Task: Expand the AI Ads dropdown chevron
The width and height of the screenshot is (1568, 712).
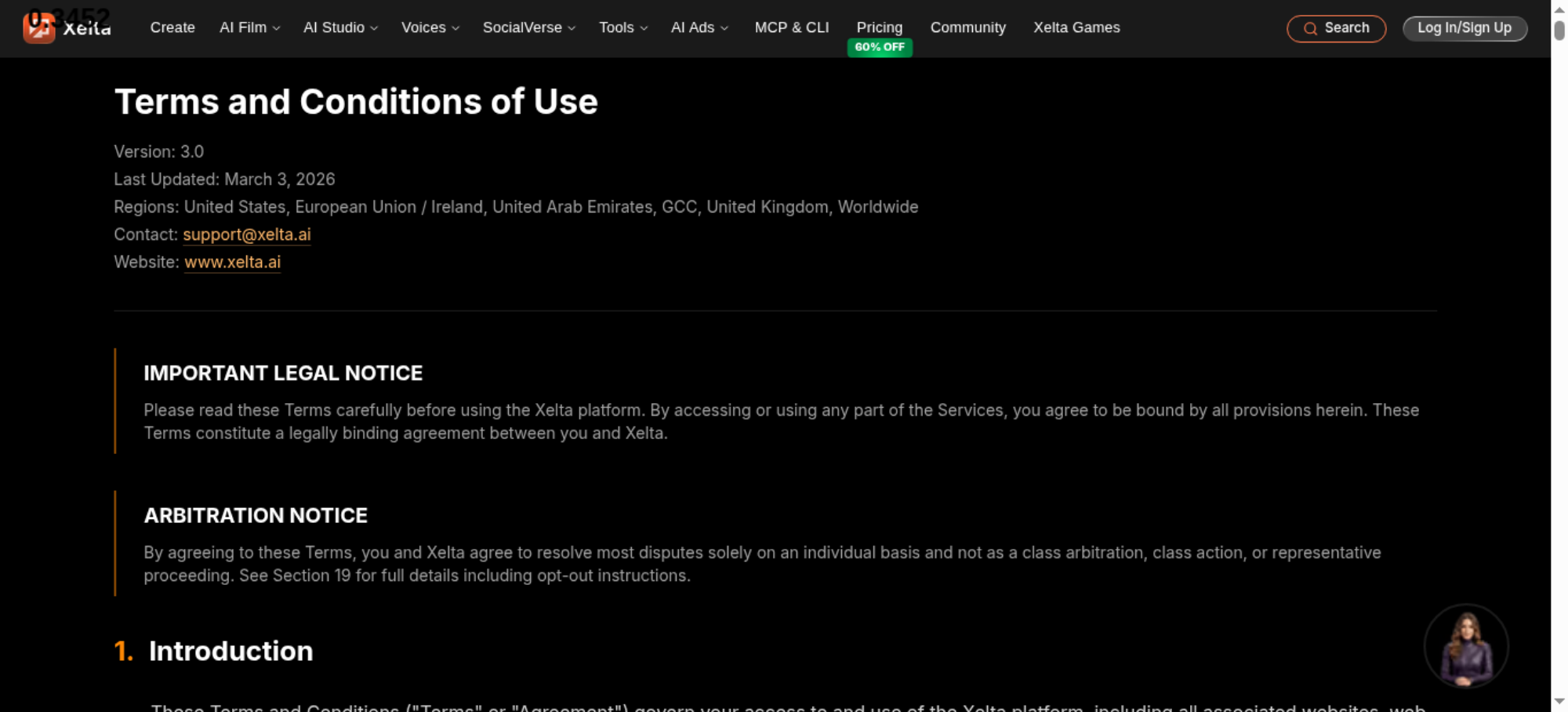Action: [x=724, y=28]
